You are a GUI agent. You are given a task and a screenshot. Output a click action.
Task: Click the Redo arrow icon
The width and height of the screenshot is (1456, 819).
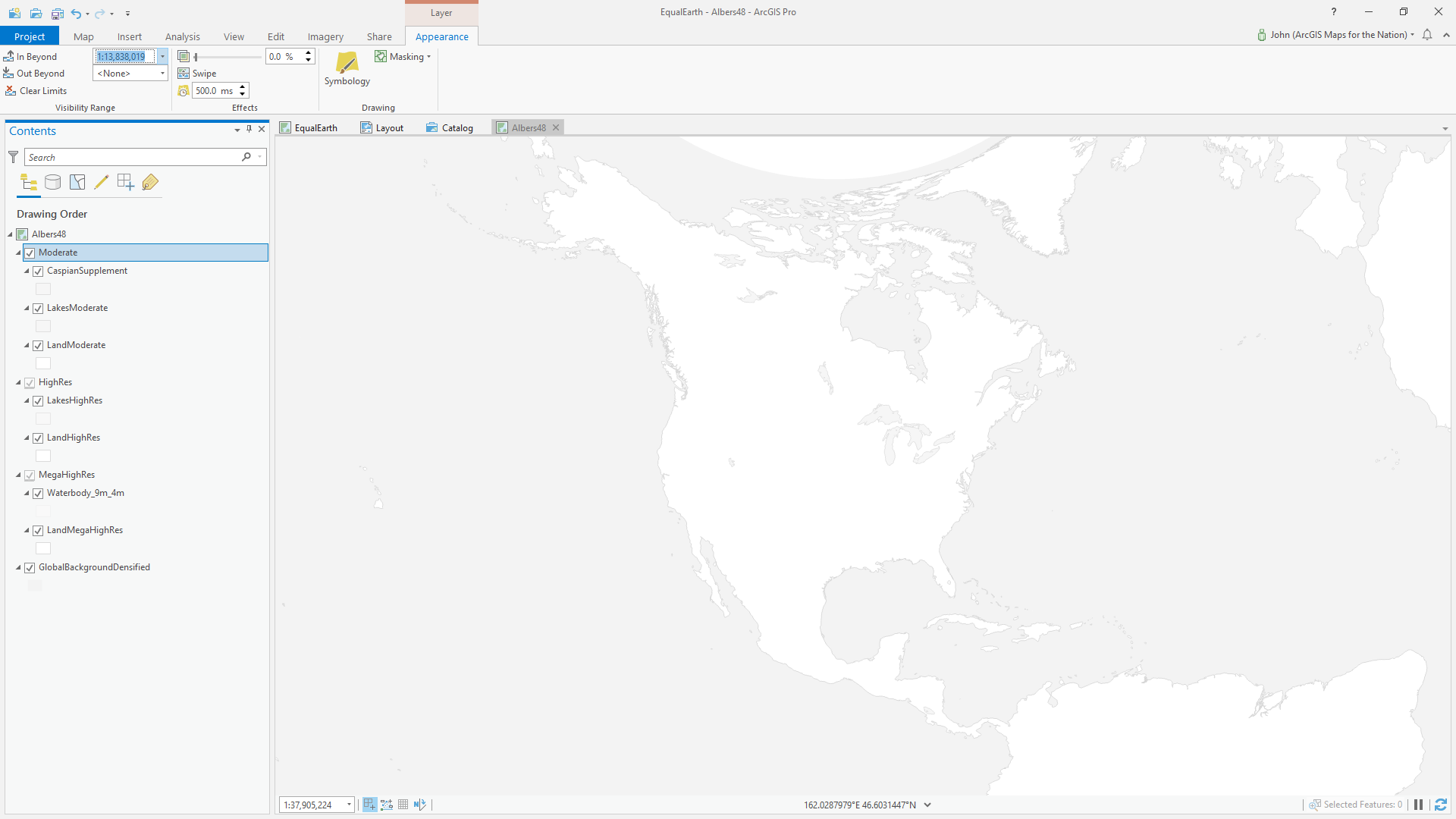pos(99,13)
